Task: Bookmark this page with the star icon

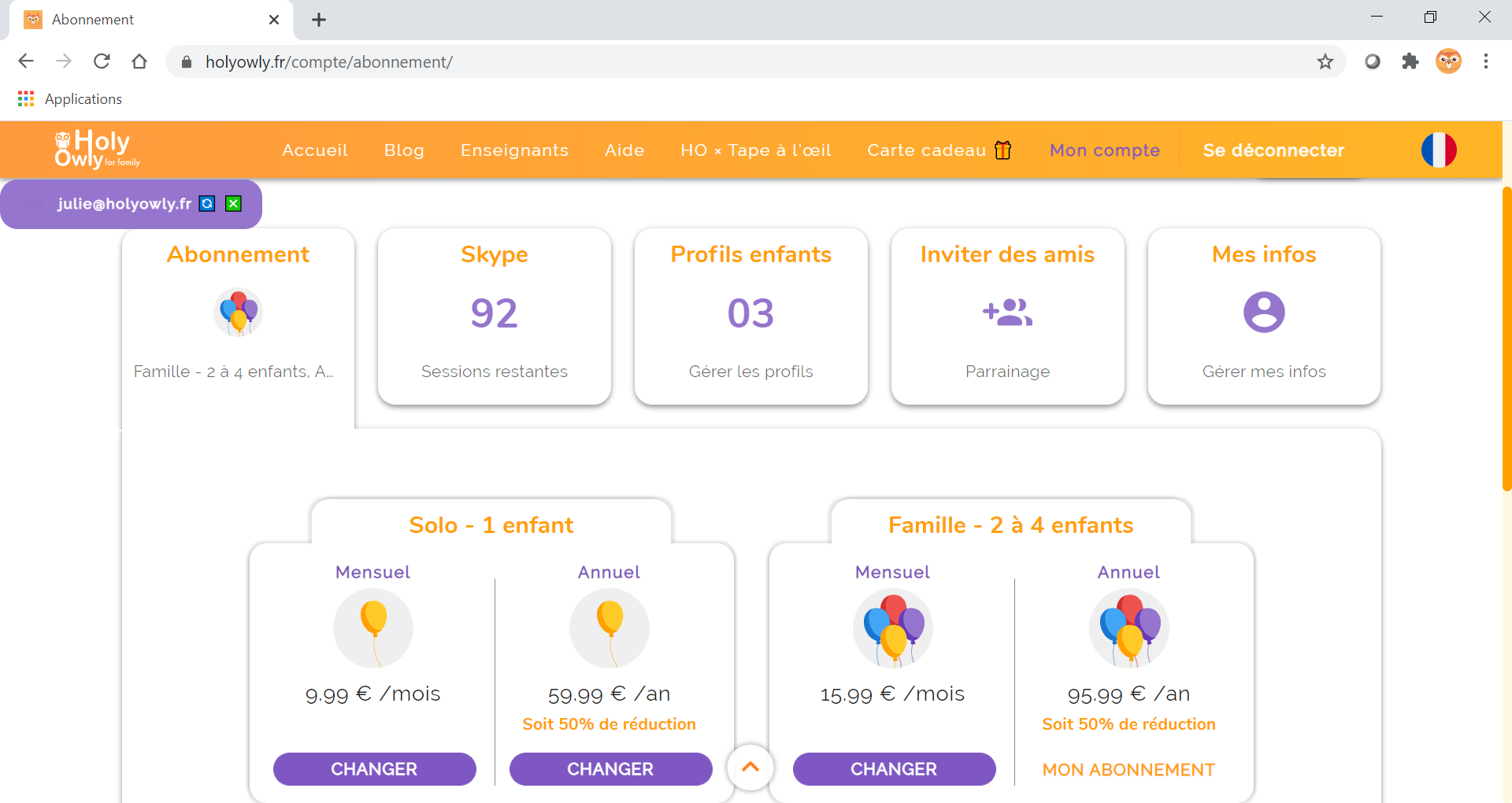Action: click(x=1325, y=61)
